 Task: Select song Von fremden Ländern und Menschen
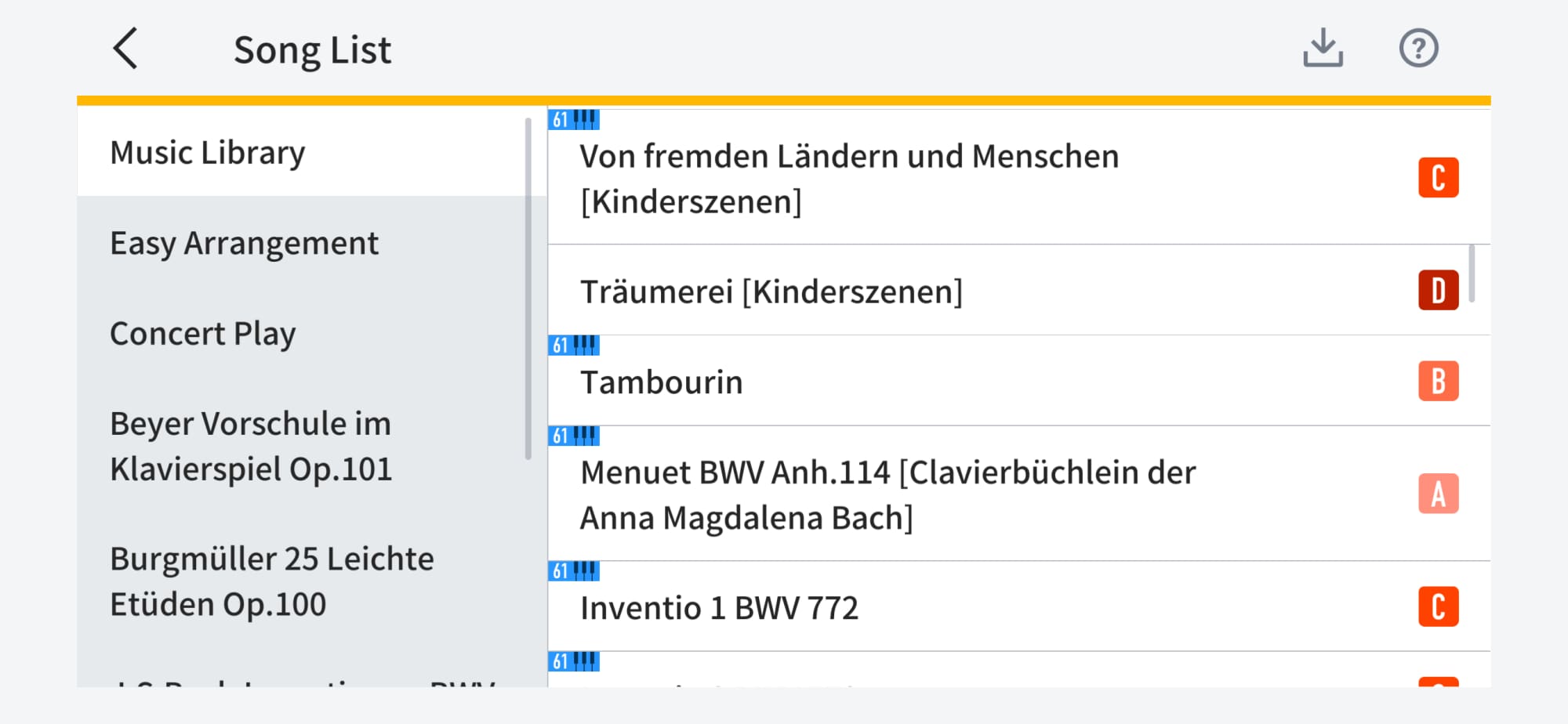coord(849,179)
